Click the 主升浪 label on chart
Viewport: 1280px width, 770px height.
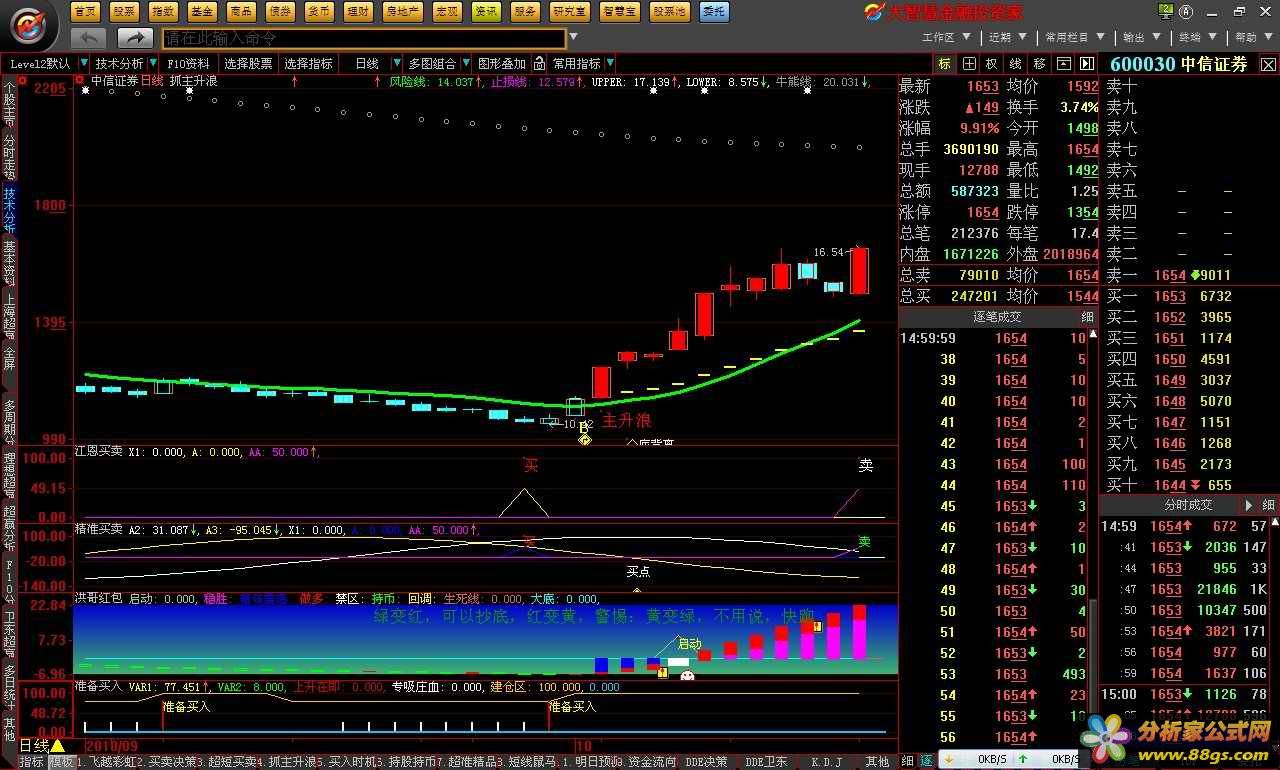626,421
